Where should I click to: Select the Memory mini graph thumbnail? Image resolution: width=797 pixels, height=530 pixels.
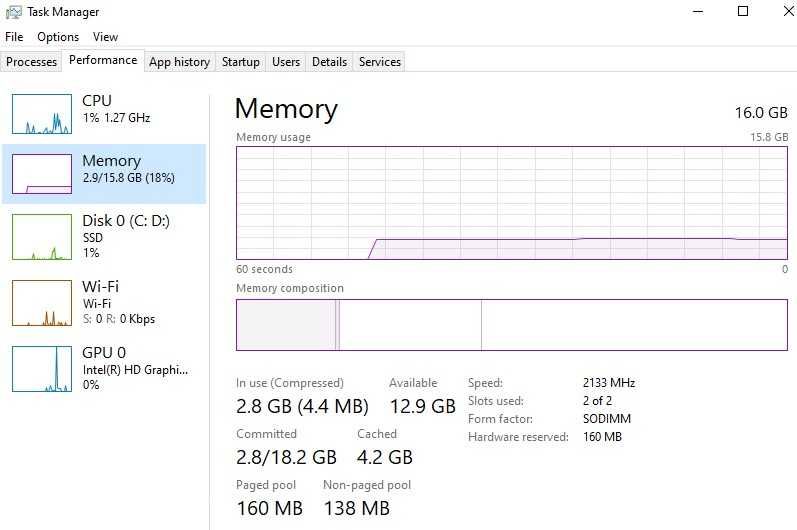pyautogui.click(x=42, y=174)
